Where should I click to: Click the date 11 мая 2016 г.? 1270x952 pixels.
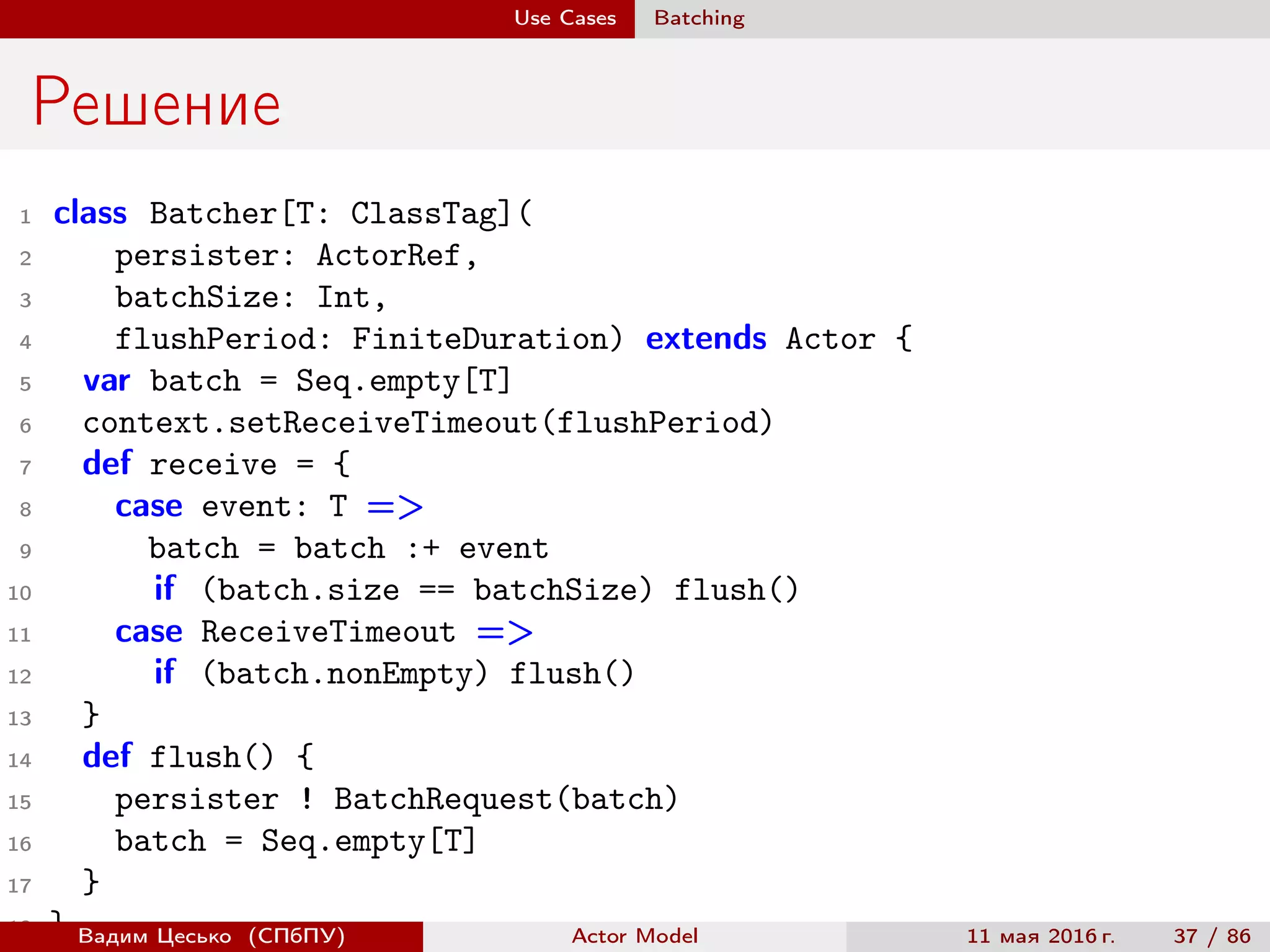click(1041, 936)
